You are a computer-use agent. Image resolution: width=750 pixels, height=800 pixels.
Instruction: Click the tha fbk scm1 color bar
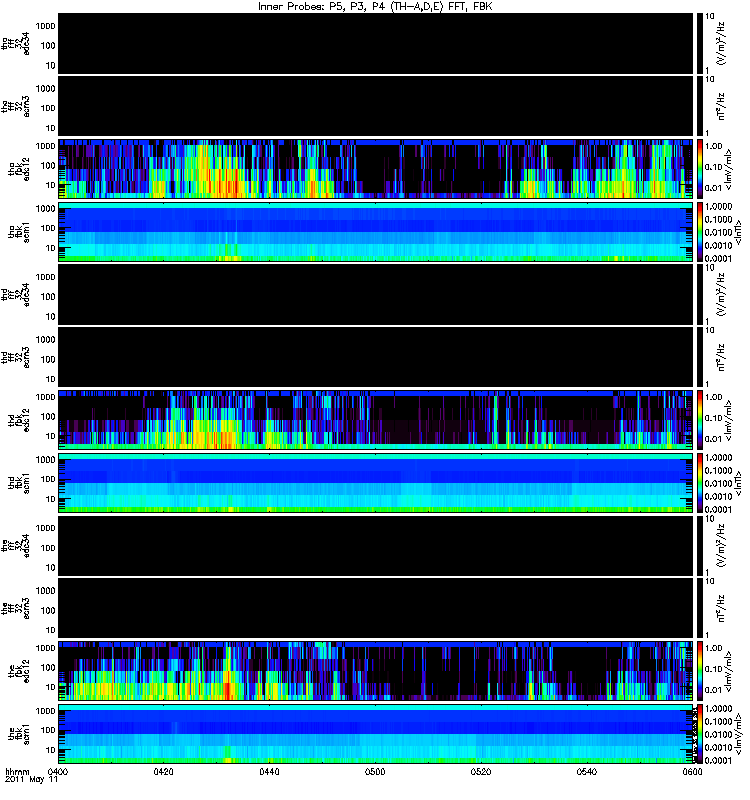click(699, 231)
